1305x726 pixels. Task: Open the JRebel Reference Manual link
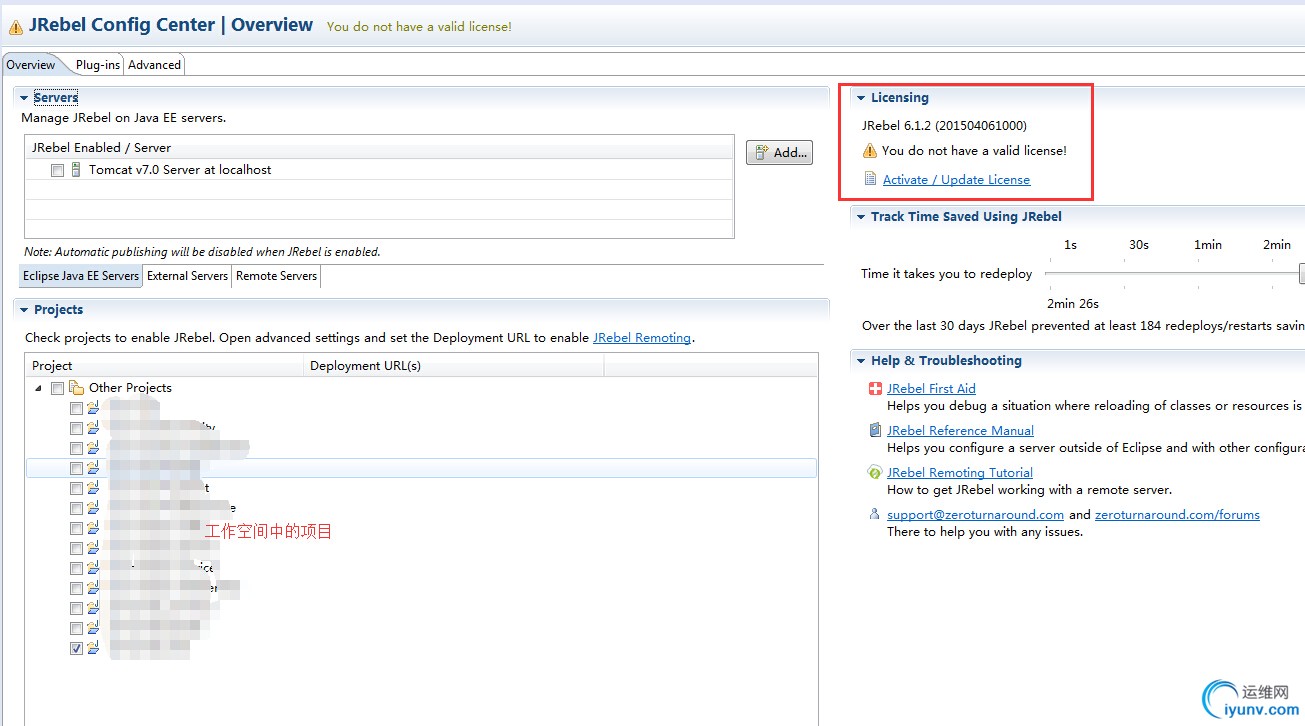click(960, 431)
